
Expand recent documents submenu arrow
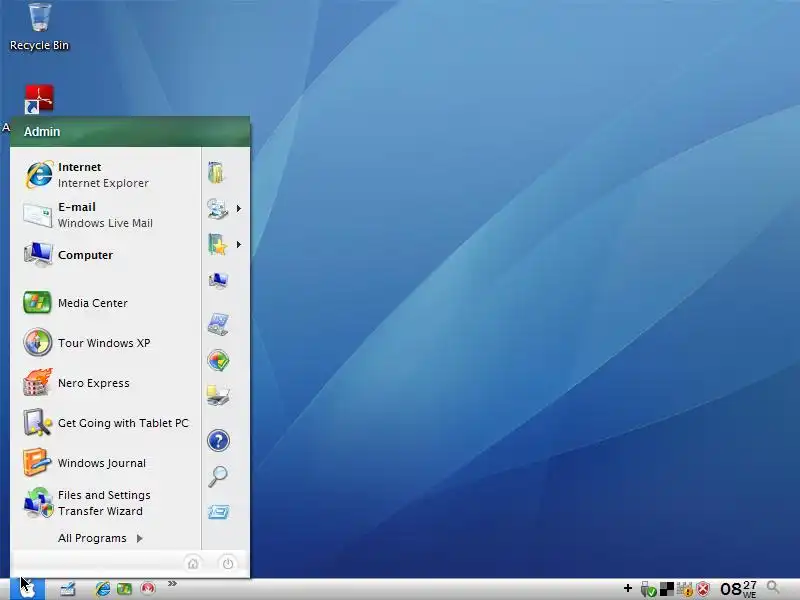pos(238,209)
